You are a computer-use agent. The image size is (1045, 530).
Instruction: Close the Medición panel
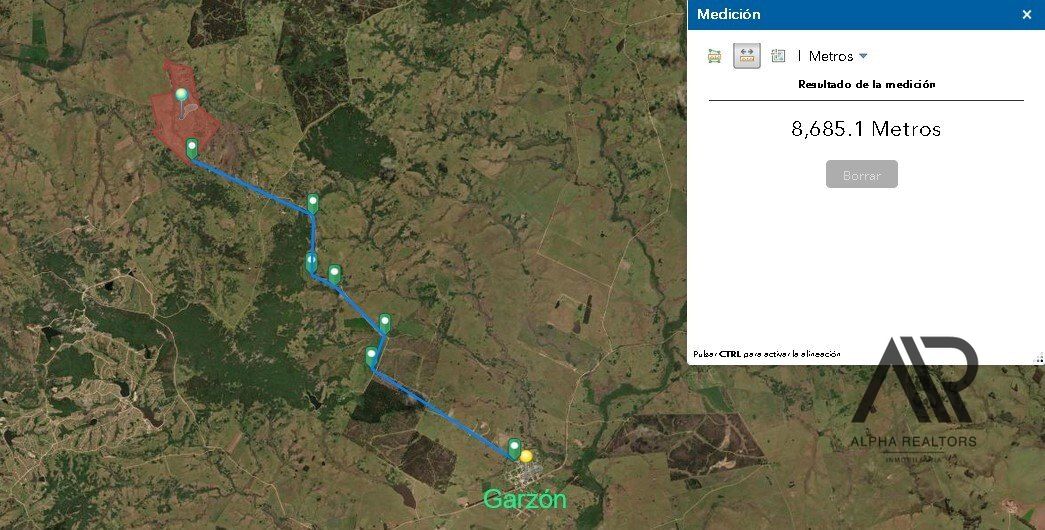tap(1026, 14)
